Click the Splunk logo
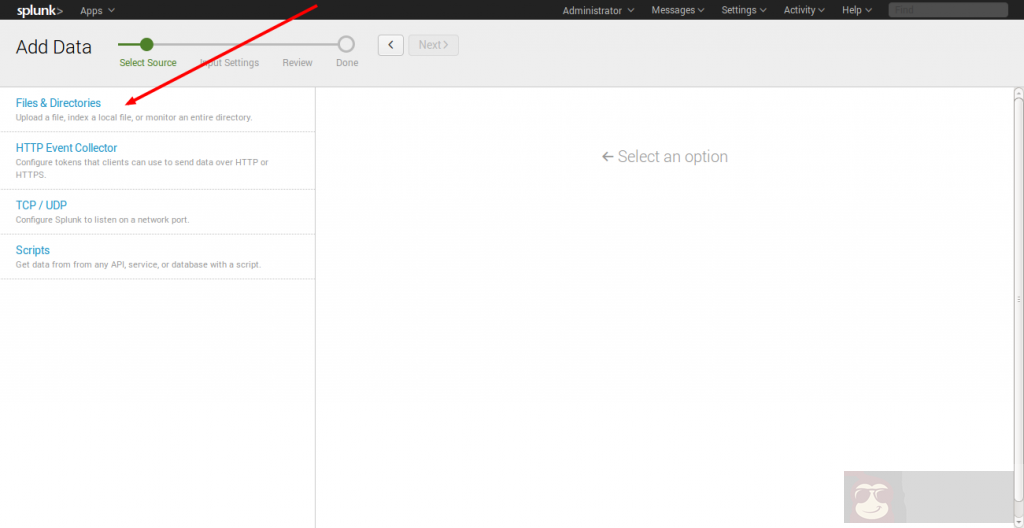 coord(40,10)
